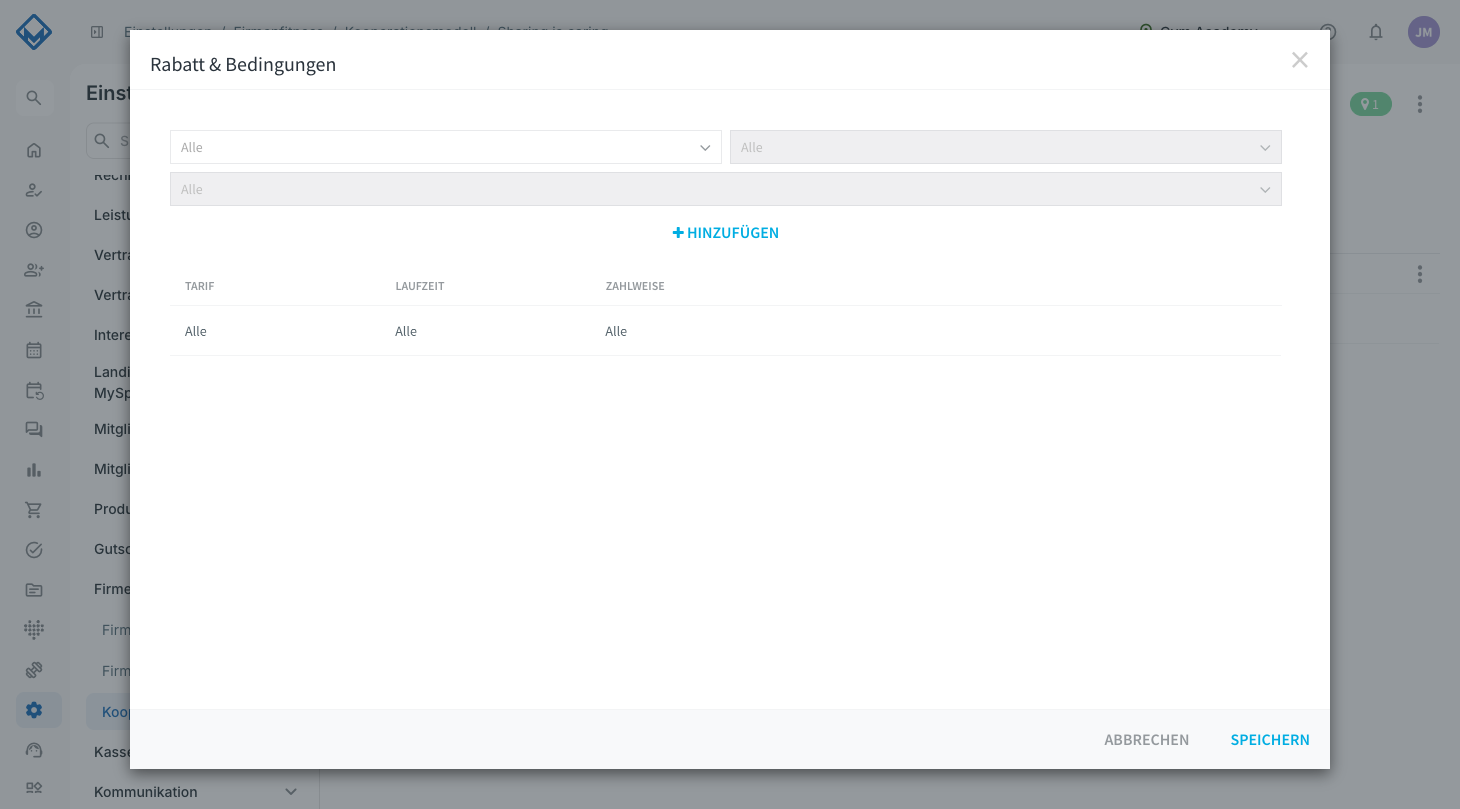Click the green location badge showing 1
The height and width of the screenshot is (809, 1460).
click(1370, 104)
